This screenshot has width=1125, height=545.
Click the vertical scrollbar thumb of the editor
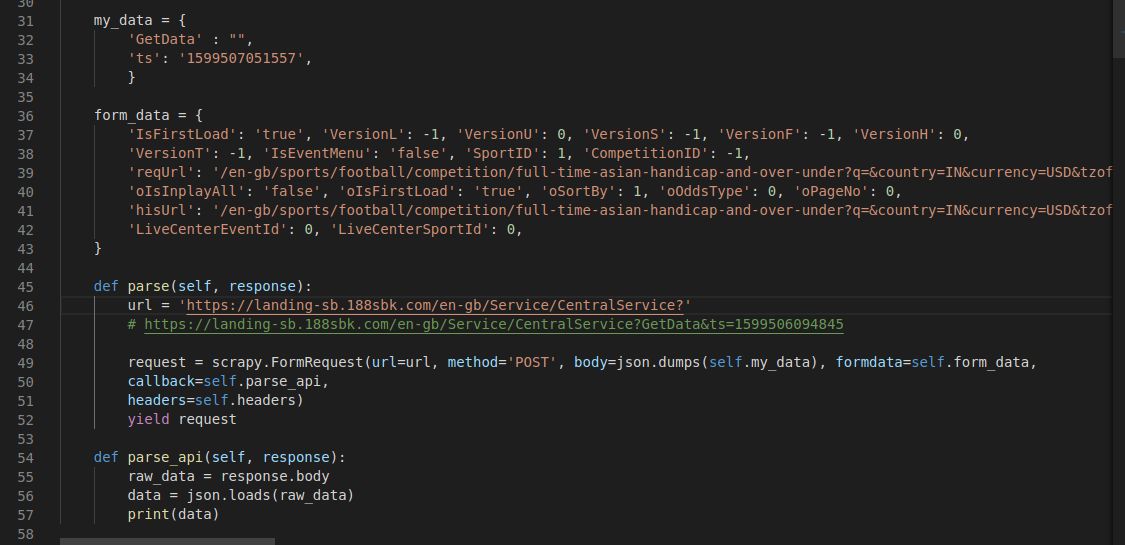click(x=1119, y=29)
